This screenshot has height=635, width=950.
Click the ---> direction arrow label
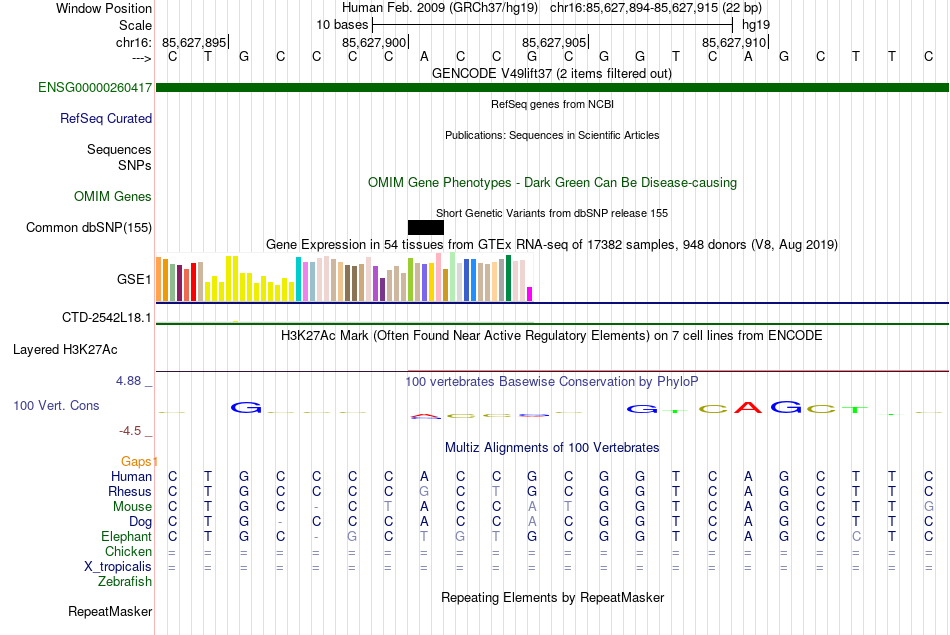pos(142,58)
